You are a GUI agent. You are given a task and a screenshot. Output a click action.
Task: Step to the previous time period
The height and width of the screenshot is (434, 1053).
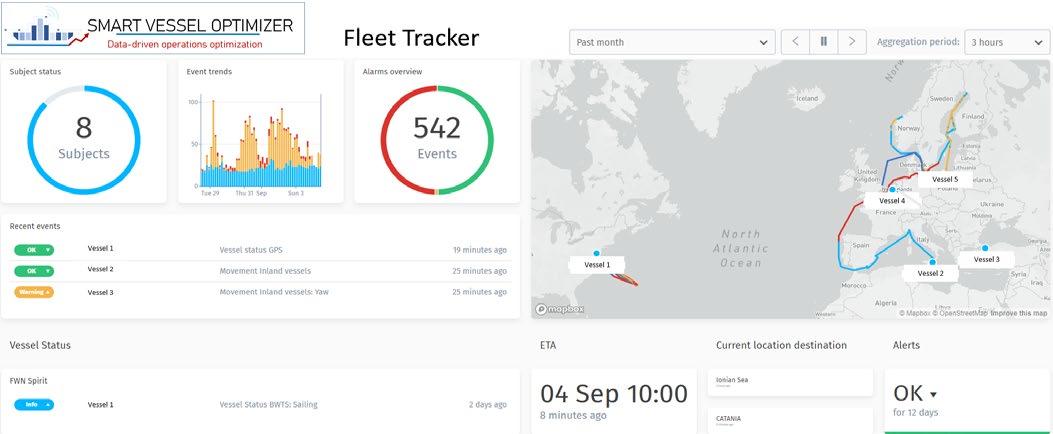[x=795, y=42]
